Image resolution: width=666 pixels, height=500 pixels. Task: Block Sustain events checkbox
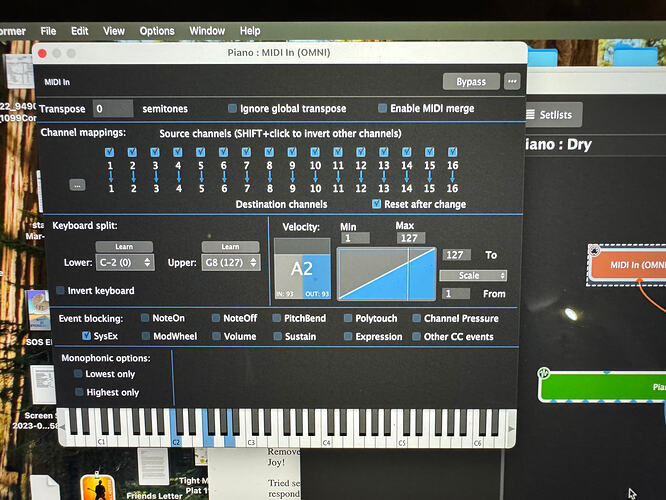point(277,336)
